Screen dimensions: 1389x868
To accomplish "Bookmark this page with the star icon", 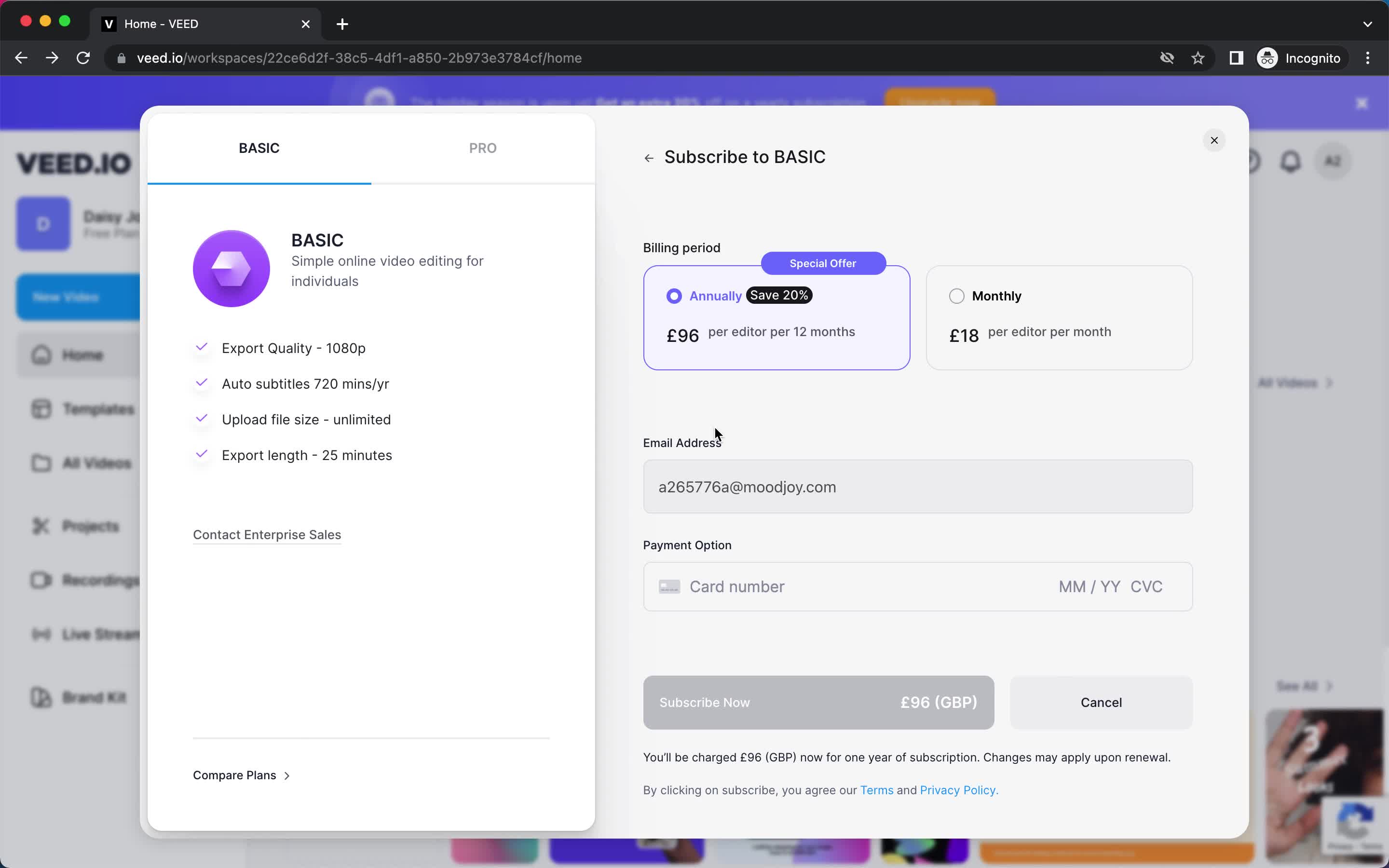I will (x=1198, y=58).
